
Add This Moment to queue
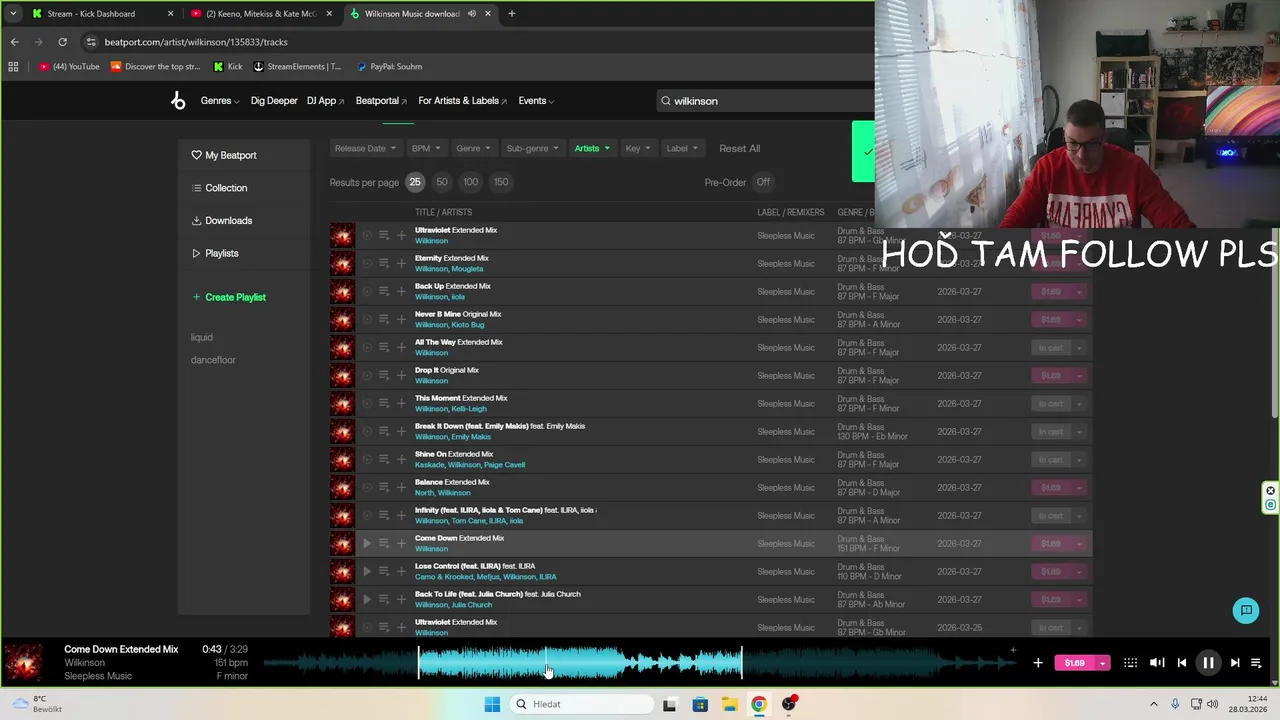[383, 403]
